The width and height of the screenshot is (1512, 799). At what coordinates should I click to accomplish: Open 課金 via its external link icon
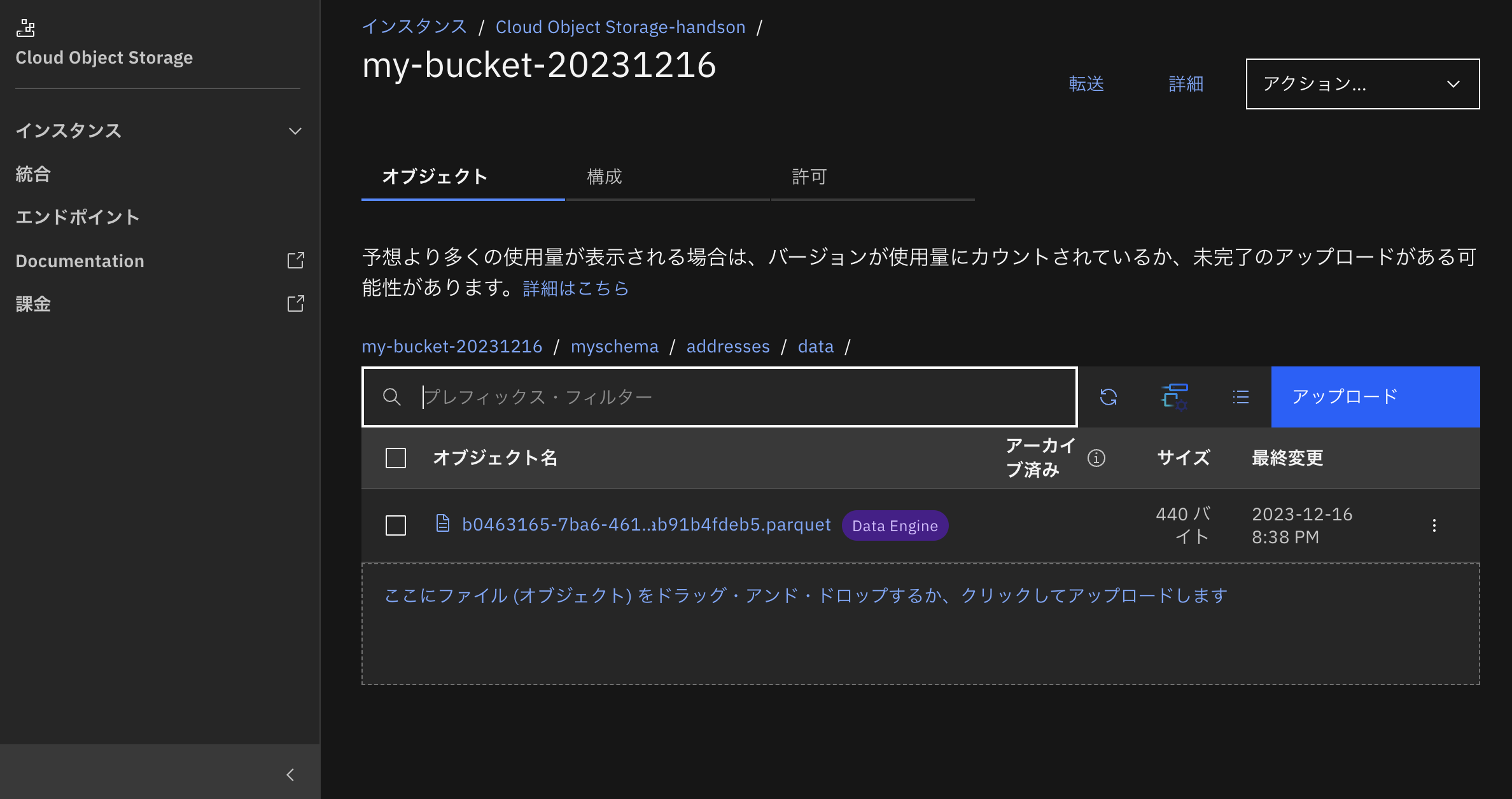[296, 304]
